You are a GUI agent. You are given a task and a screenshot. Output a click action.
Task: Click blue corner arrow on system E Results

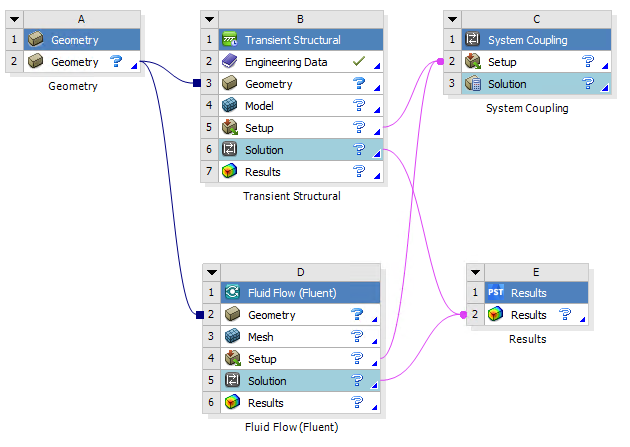tap(583, 319)
